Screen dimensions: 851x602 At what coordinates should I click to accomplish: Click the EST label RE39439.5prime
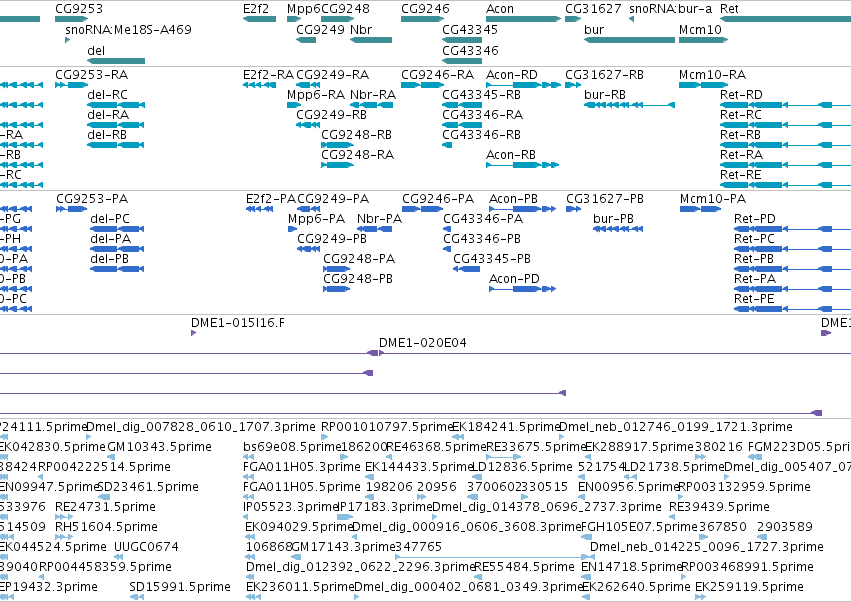click(719, 507)
